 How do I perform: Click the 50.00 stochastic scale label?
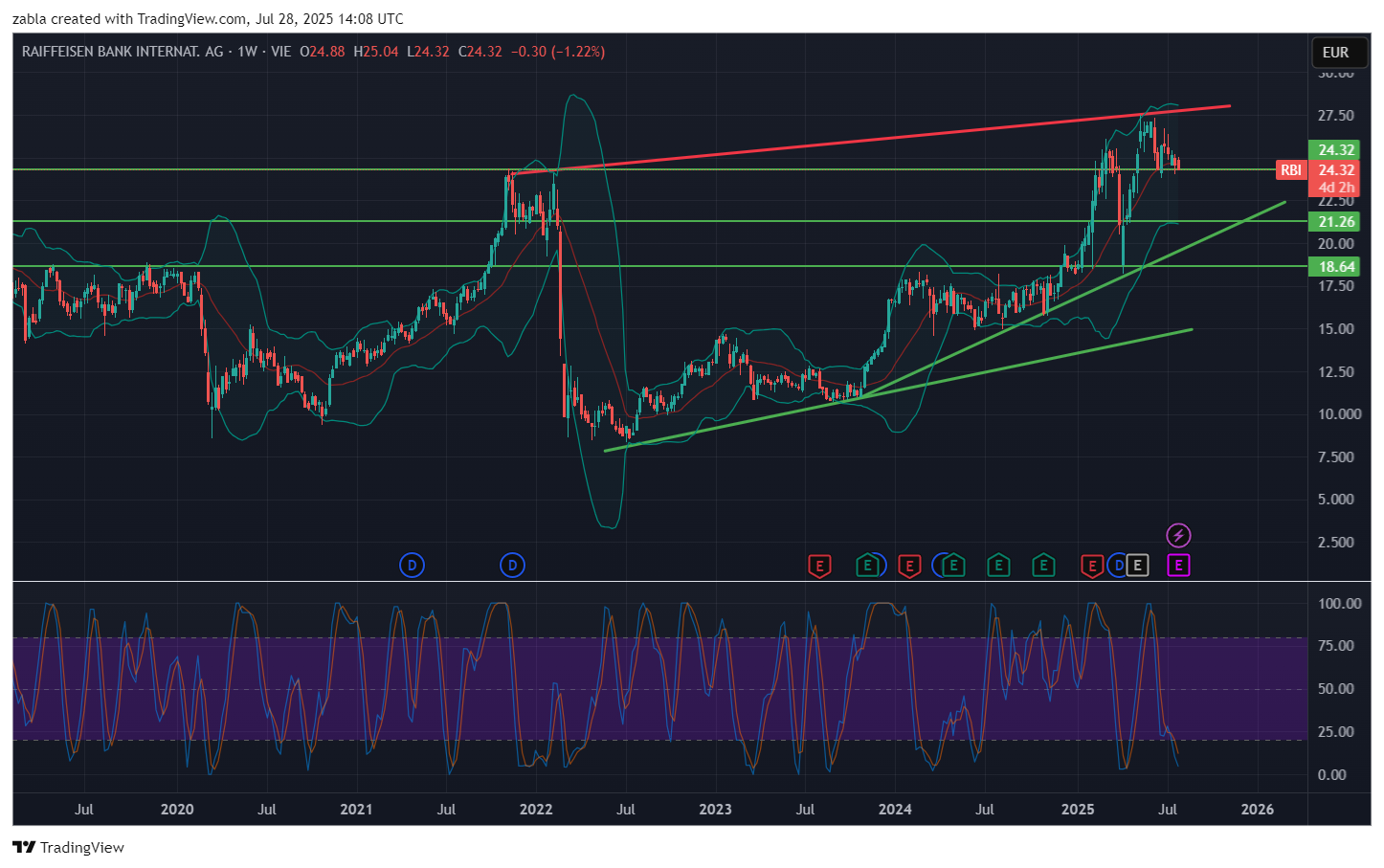point(1335,689)
